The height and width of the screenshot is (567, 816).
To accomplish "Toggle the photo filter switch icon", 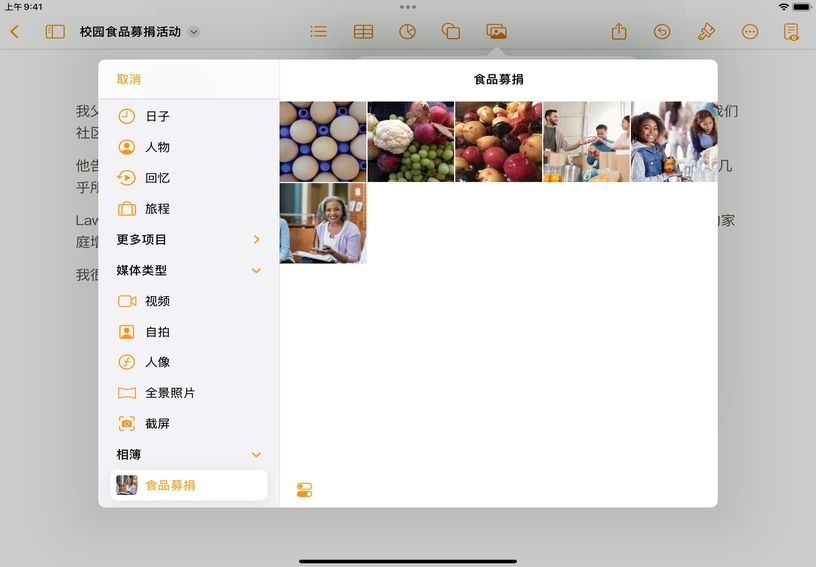I will click(305, 490).
